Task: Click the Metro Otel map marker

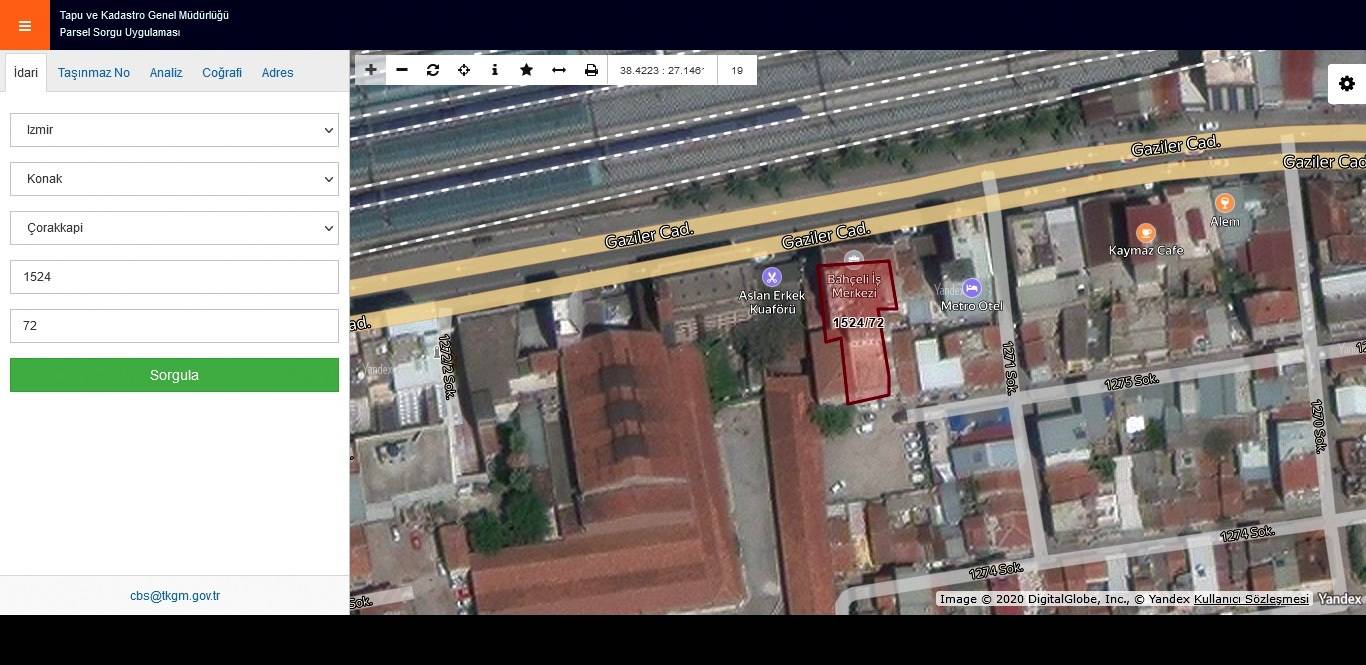Action: pos(971,289)
